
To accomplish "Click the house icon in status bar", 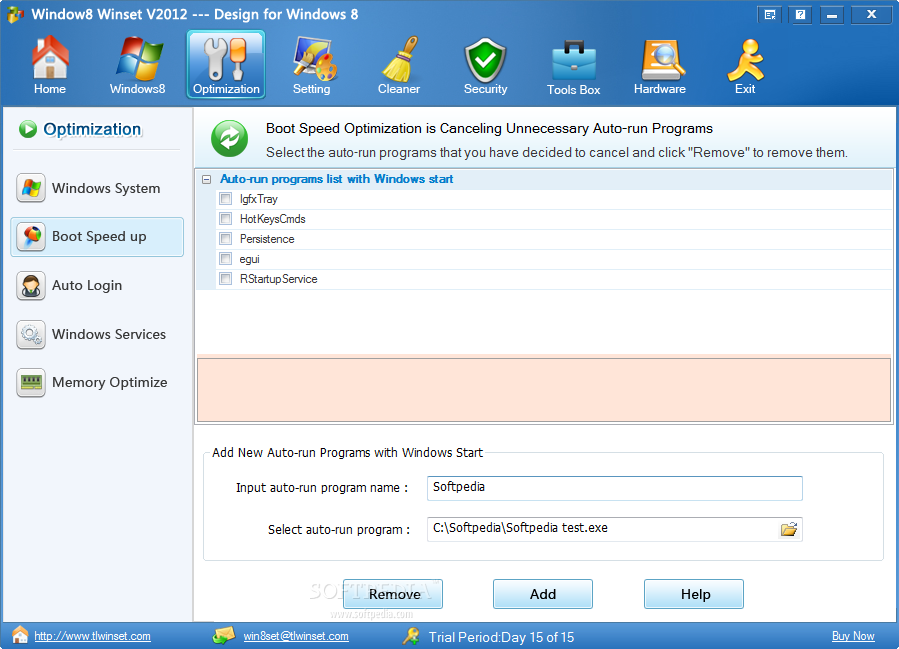I will (x=20, y=635).
